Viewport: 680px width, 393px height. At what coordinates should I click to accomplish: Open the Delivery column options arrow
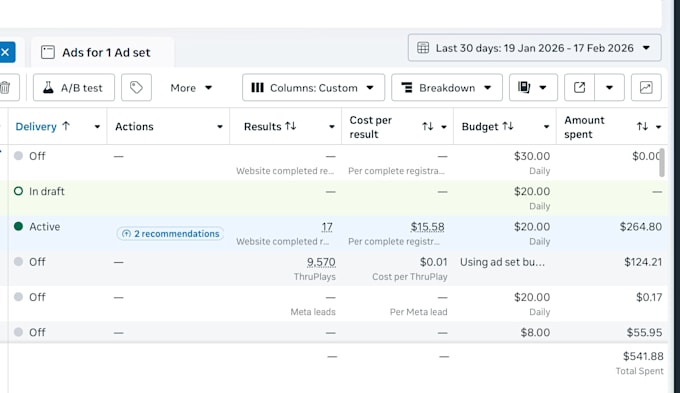tap(97, 127)
